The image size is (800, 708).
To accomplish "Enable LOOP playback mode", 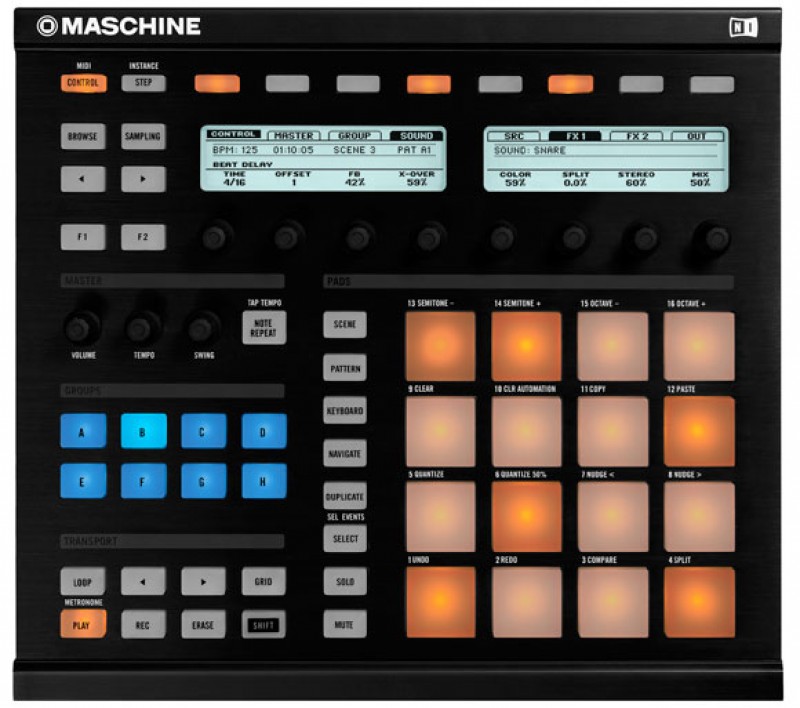I will tap(84, 581).
